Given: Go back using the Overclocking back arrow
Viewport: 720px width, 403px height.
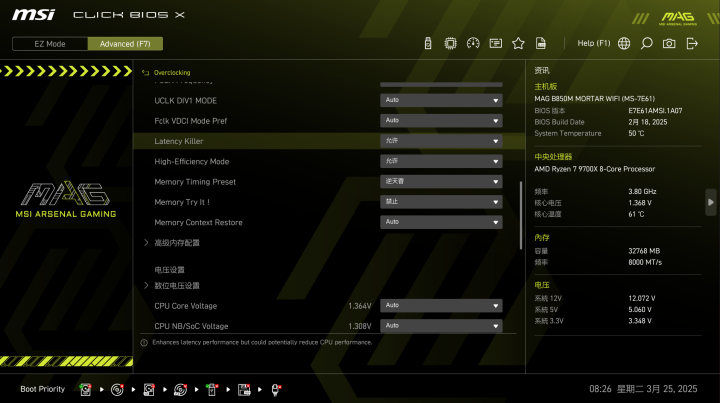Looking at the screenshot, I should [146, 73].
